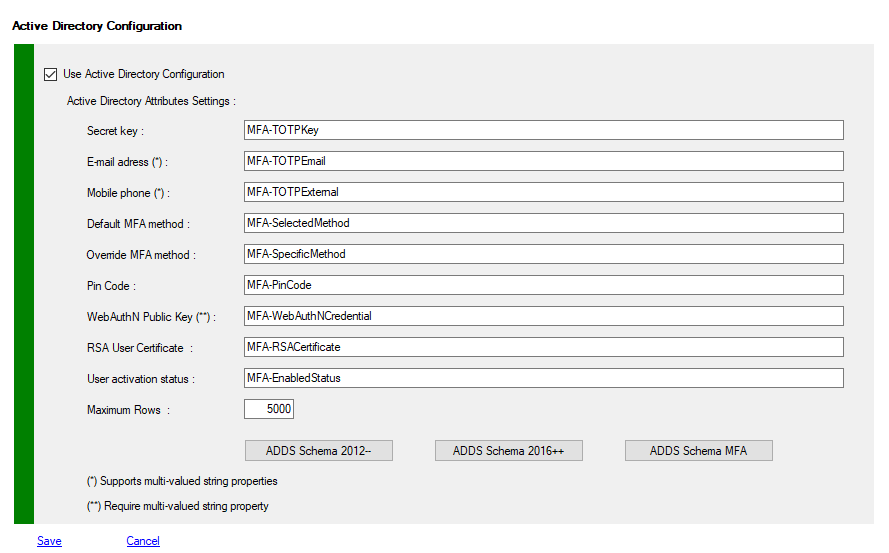The image size is (889, 553).
Task: Click the Active Directory Attributes Settings label
Action: (x=151, y=101)
